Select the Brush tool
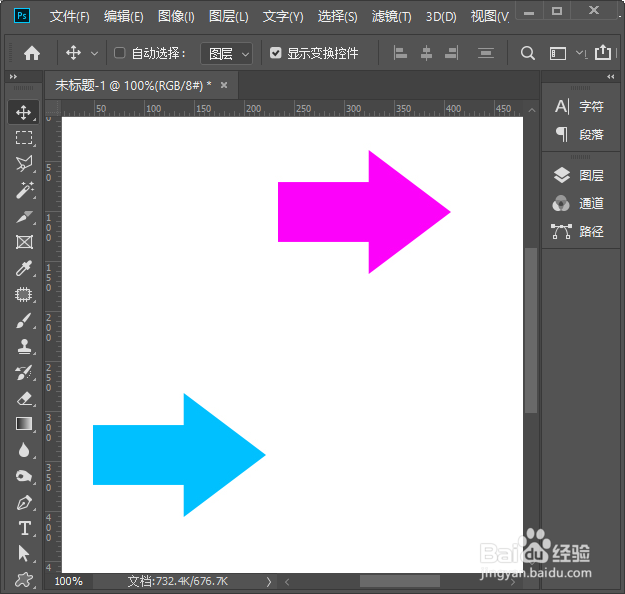This screenshot has height=594, width=625. [x=24, y=321]
